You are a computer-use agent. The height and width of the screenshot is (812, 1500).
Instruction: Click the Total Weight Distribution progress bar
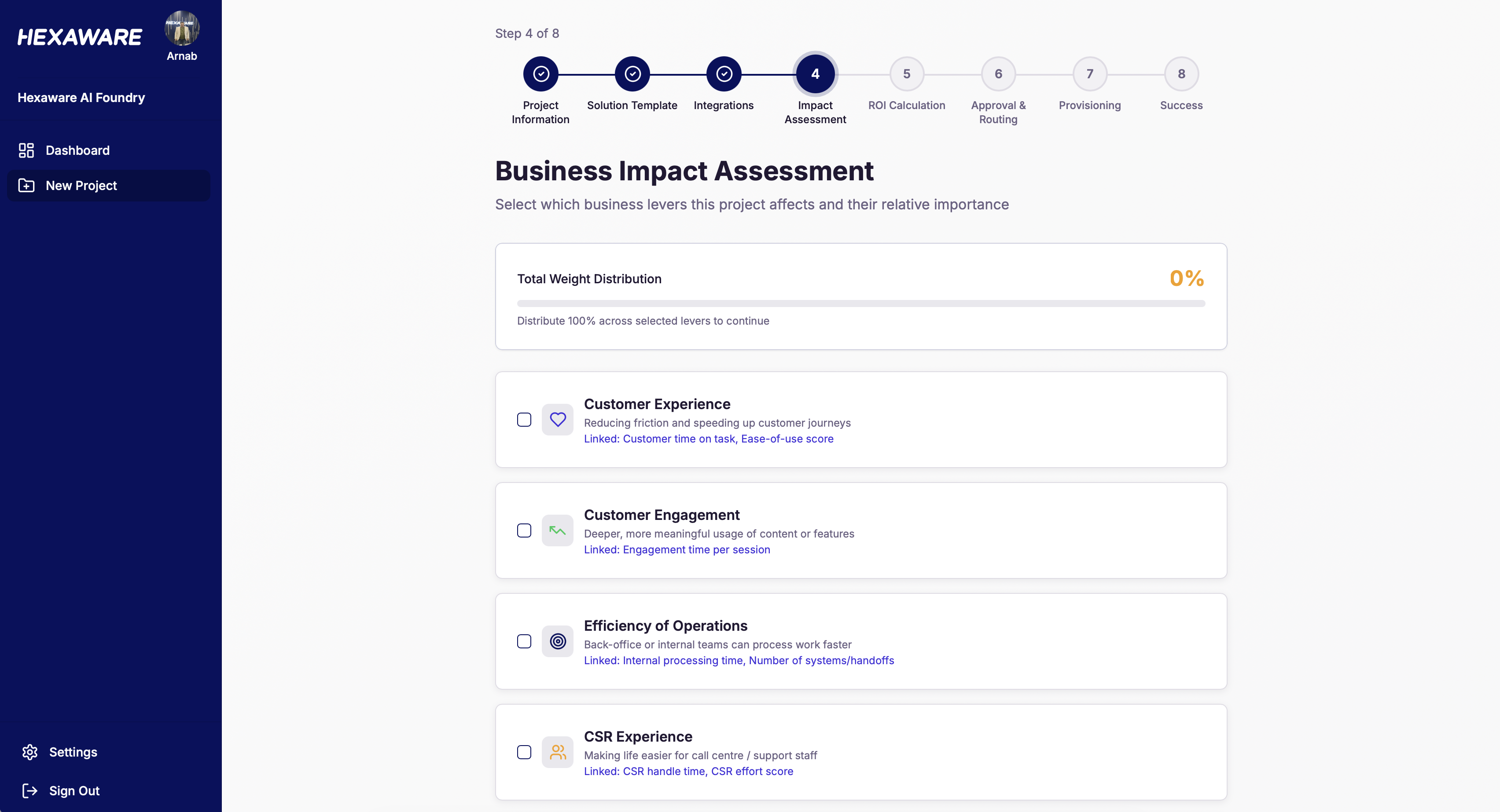tap(860, 303)
